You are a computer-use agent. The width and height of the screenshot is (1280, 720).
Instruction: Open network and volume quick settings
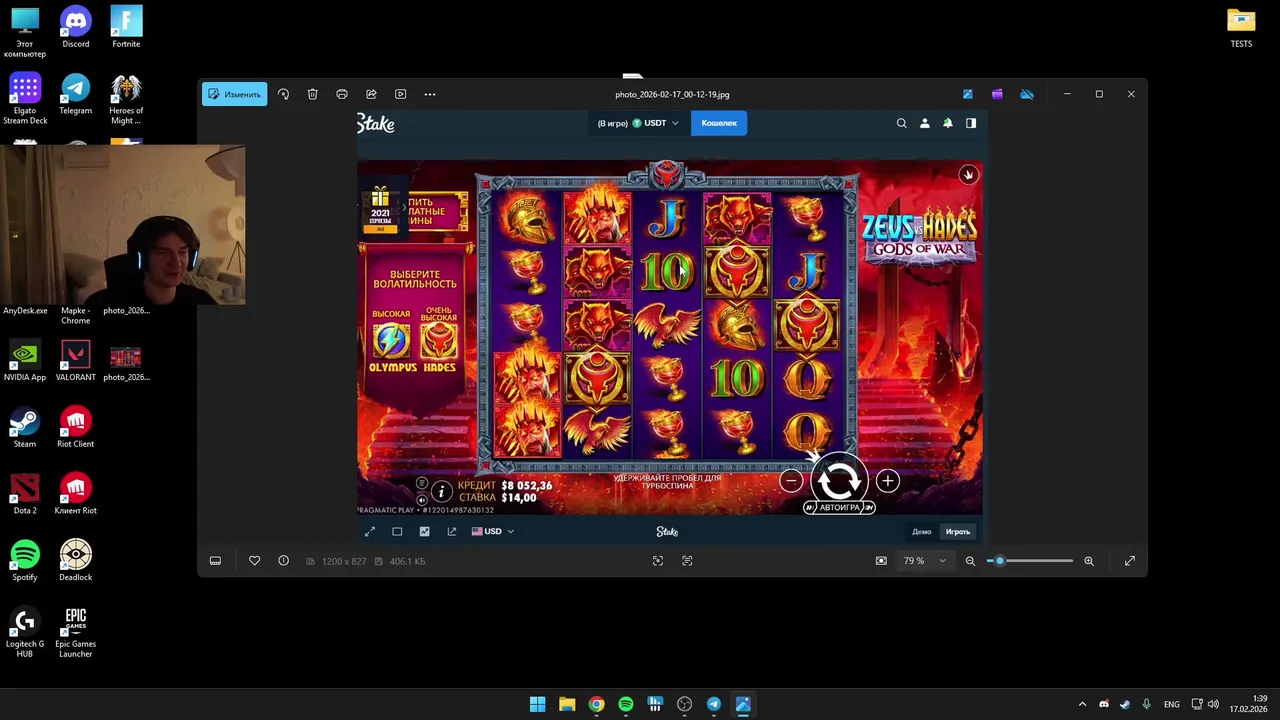pos(1204,704)
